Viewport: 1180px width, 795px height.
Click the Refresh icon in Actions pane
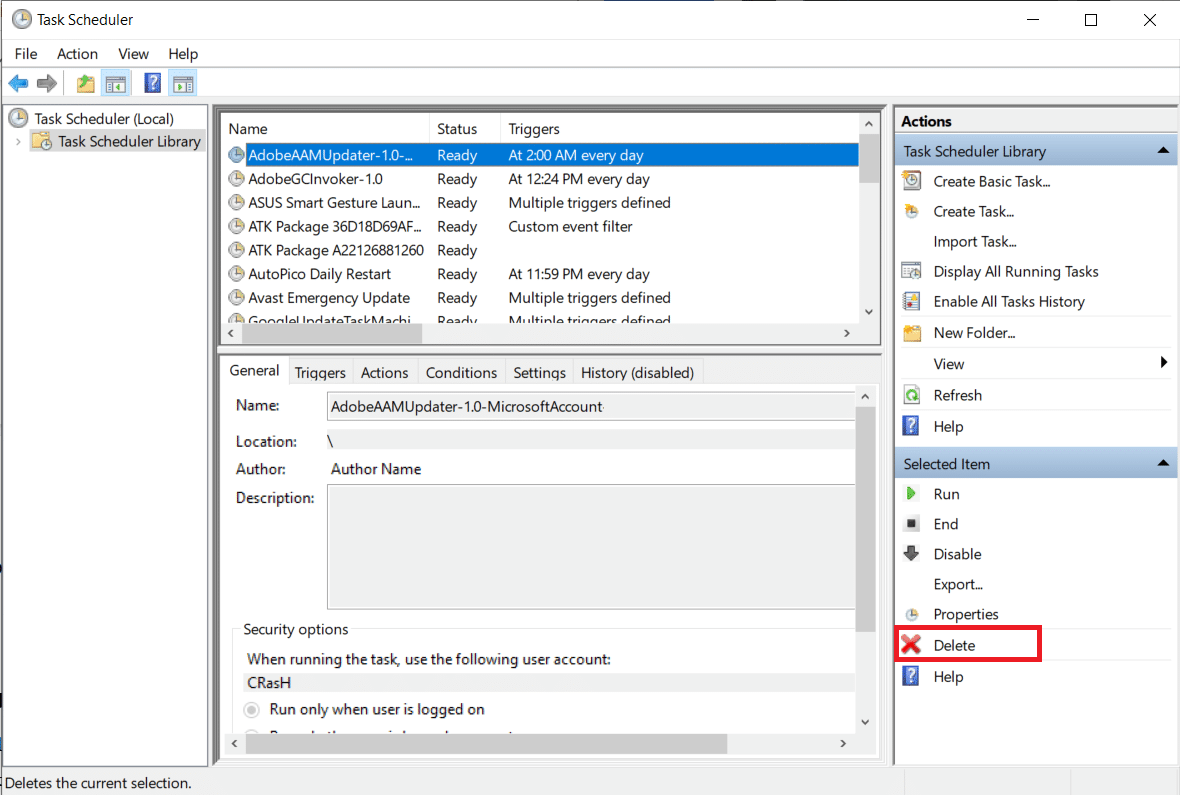click(x=911, y=395)
